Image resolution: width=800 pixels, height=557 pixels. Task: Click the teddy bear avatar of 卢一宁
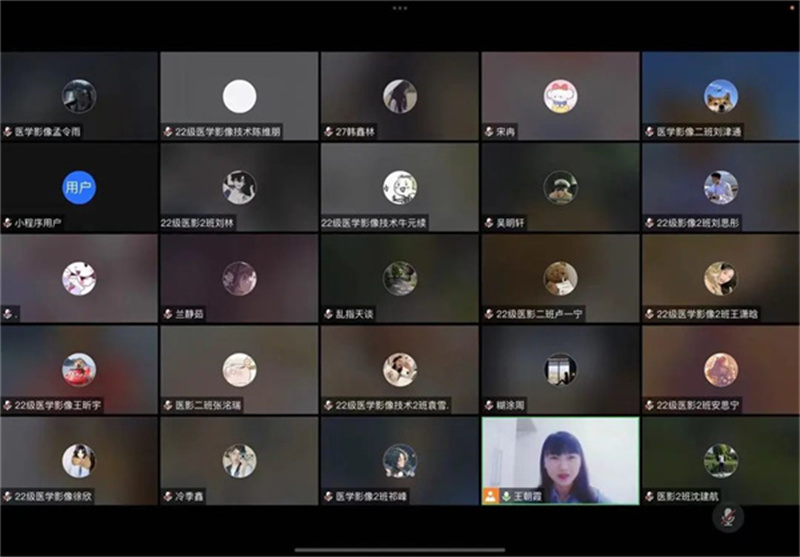pos(560,278)
